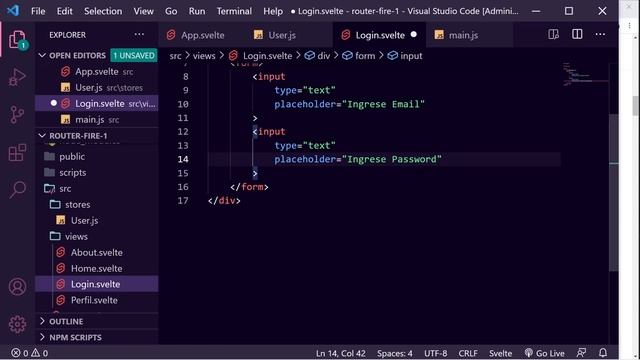
Task: Open About.svelte in file tree
Action: coord(97,252)
